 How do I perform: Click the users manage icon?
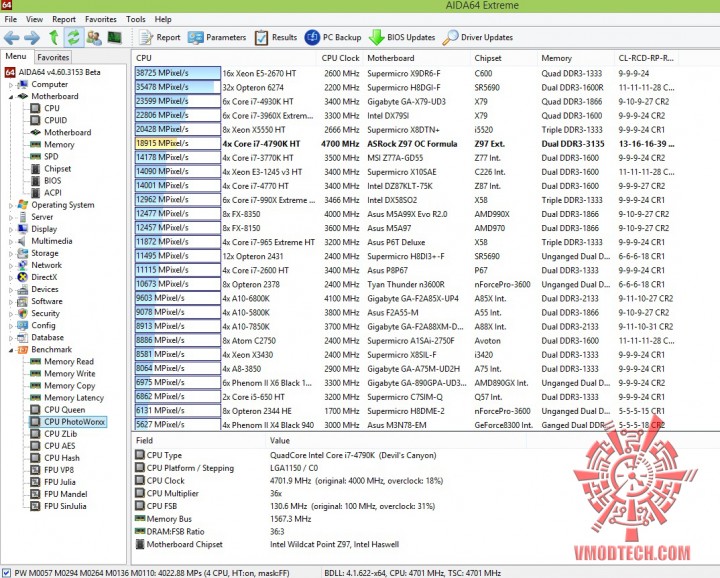tap(94, 38)
